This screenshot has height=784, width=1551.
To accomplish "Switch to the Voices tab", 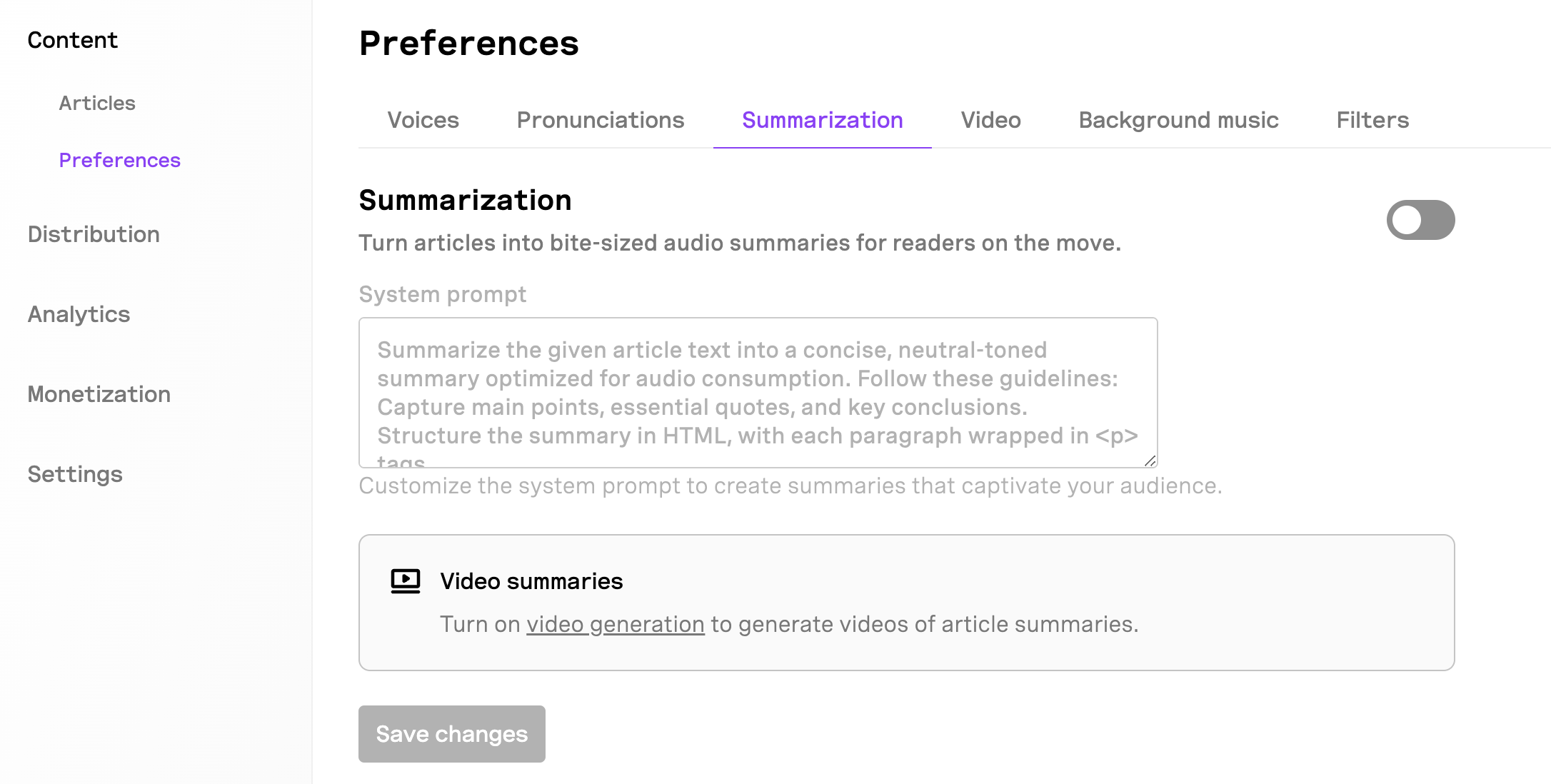I will tap(423, 120).
